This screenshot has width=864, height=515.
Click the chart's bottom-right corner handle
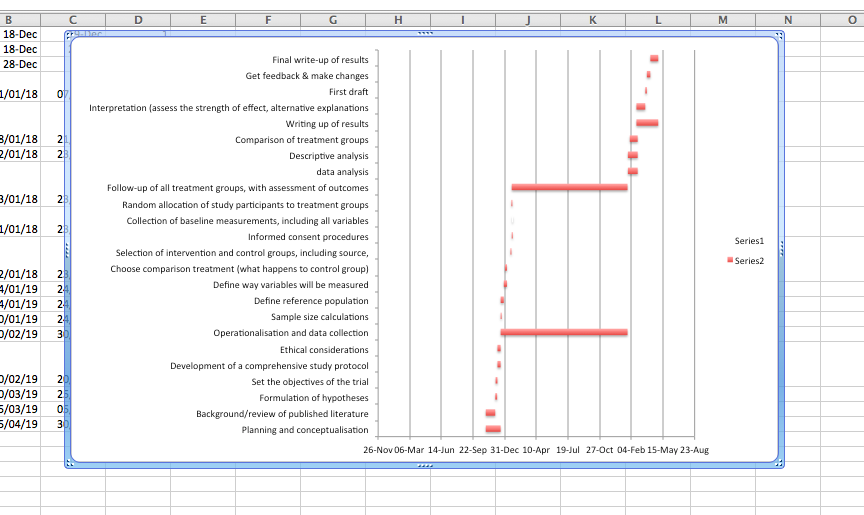[780, 463]
